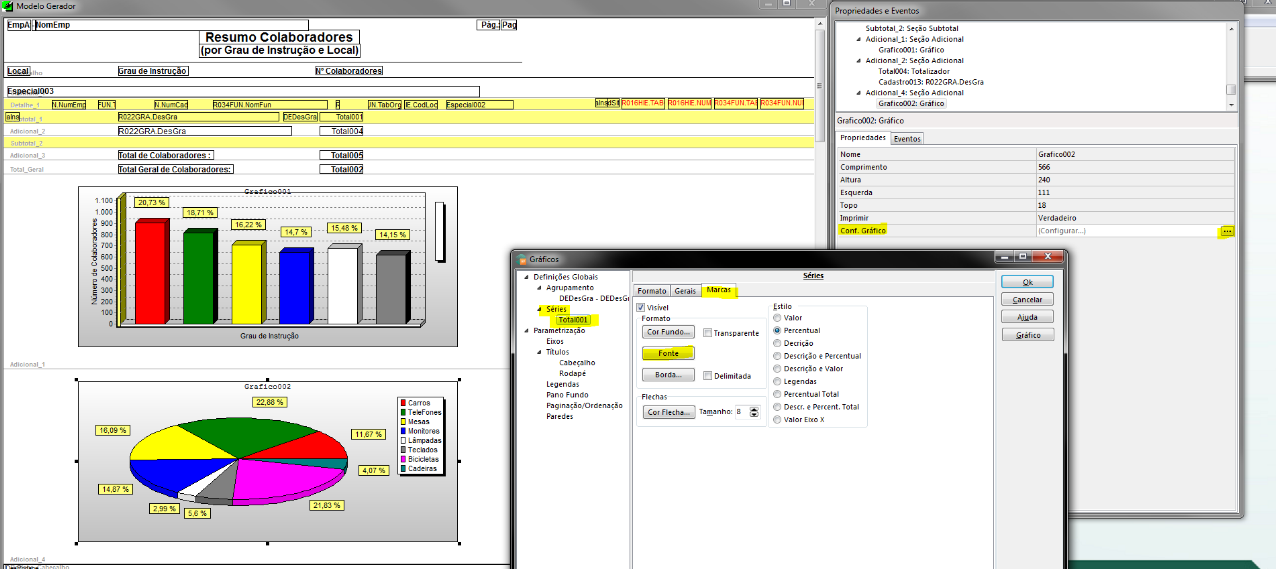Check the Delimitada checkbox
This screenshot has width=1276, height=569.
(707, 376)
